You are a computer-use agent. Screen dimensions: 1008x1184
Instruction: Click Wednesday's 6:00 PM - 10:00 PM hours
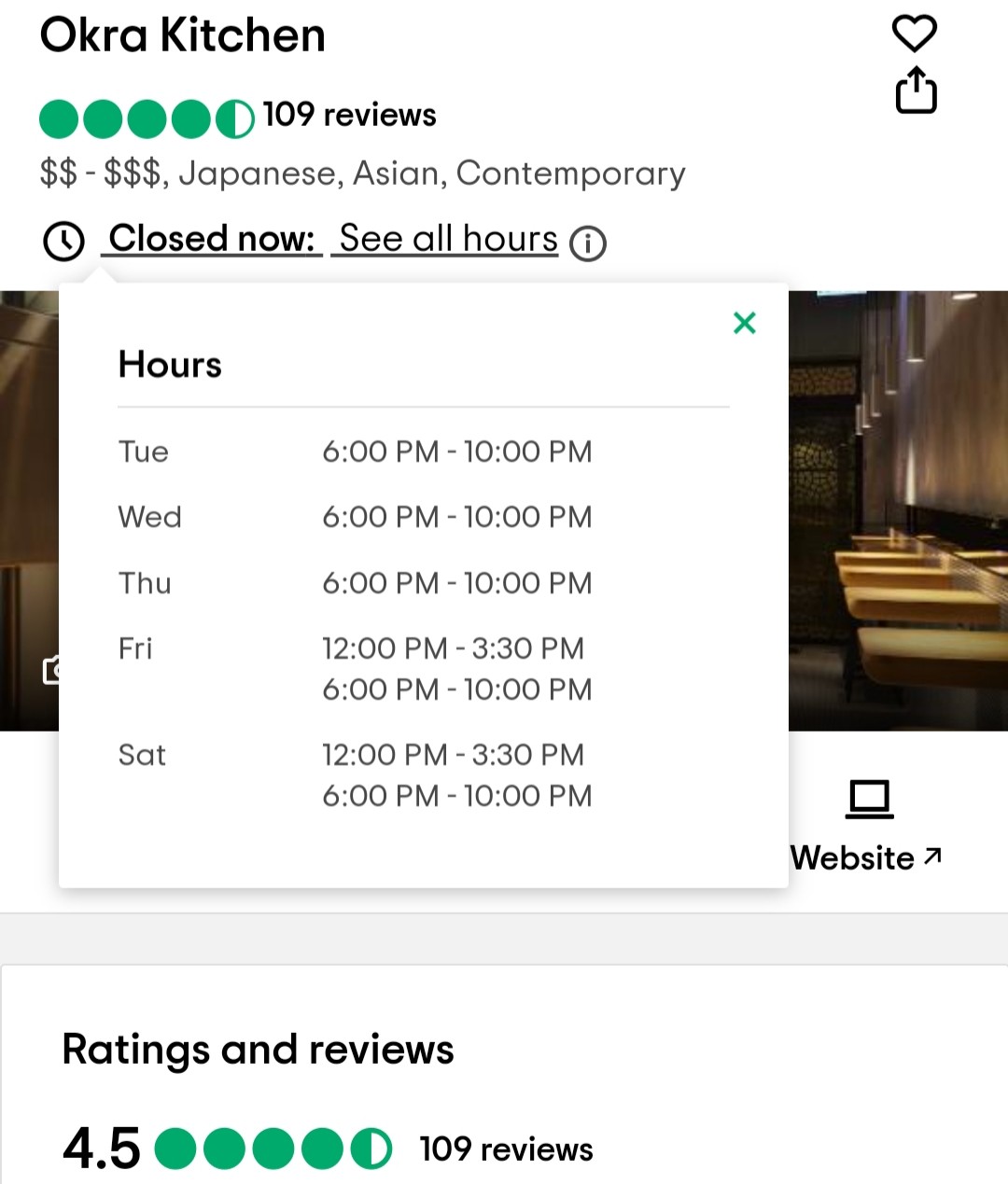coord(457,517)
